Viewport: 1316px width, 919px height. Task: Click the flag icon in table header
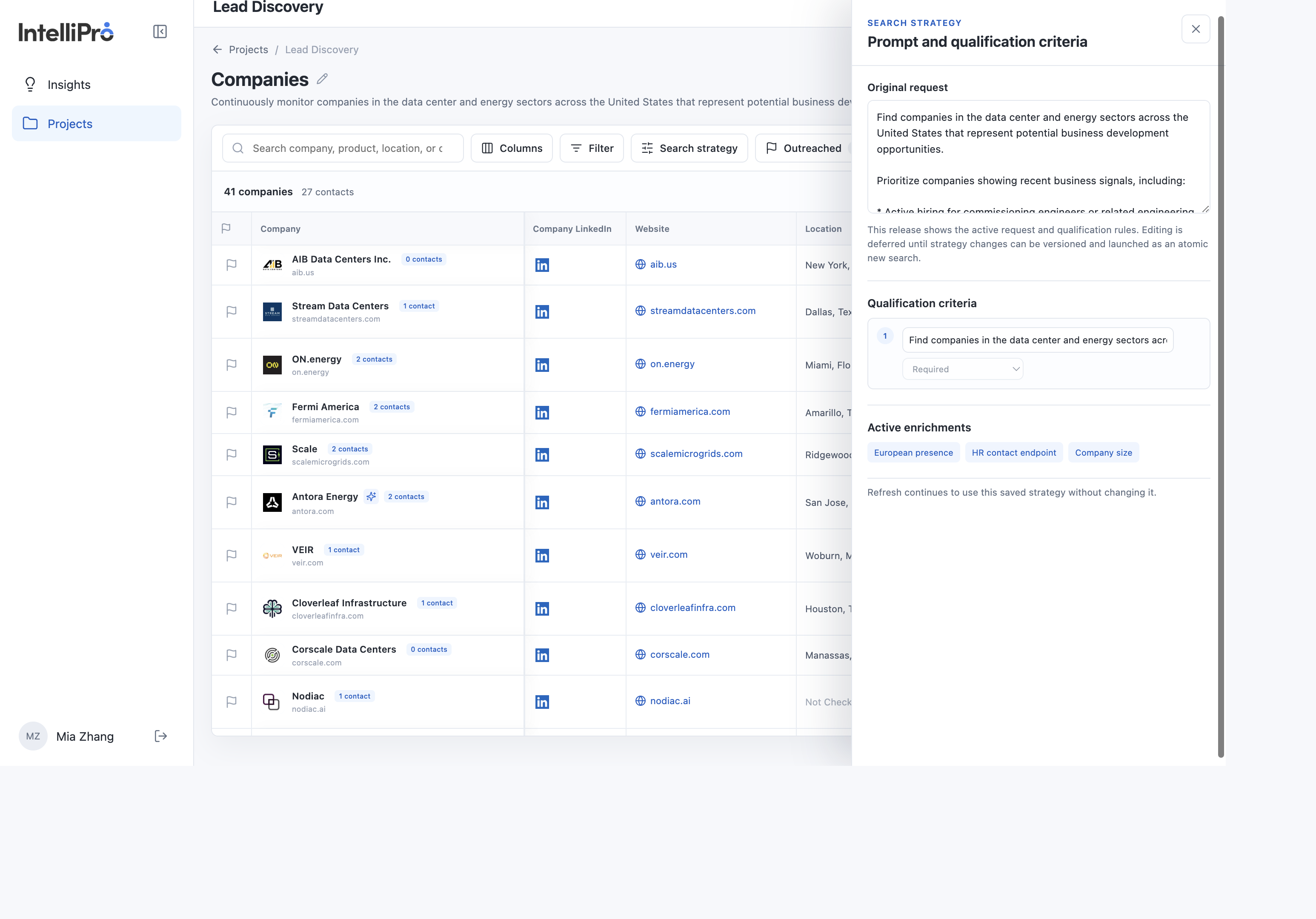tap(226, 228)
